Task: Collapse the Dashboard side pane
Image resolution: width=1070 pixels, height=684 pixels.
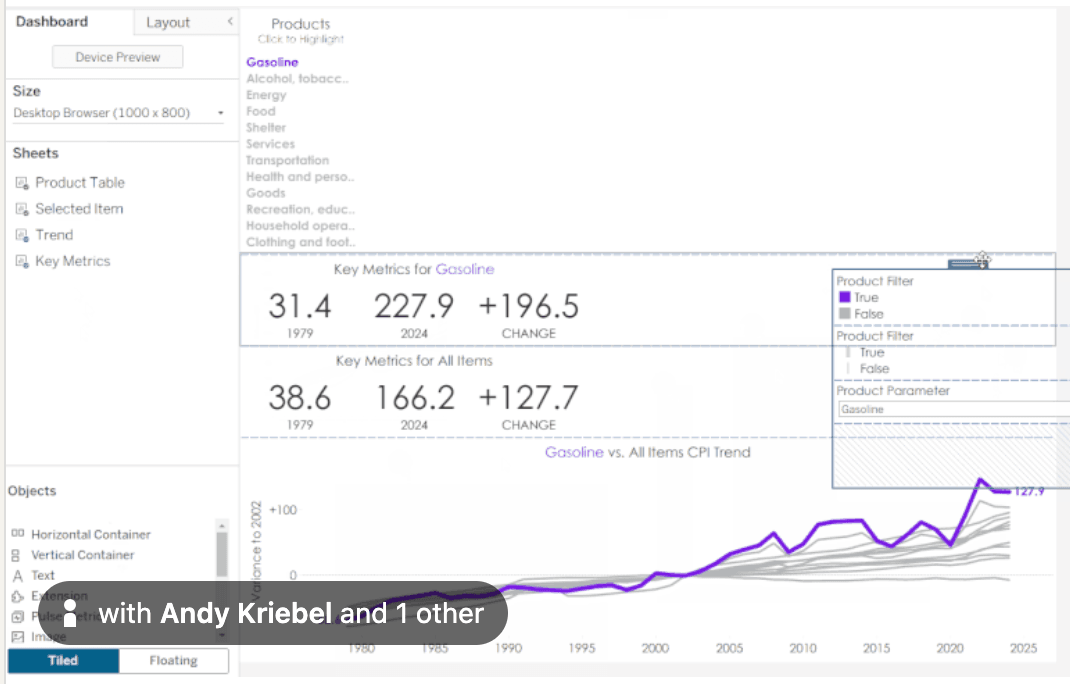Action: pyautogui.click(x=230, y=22)
